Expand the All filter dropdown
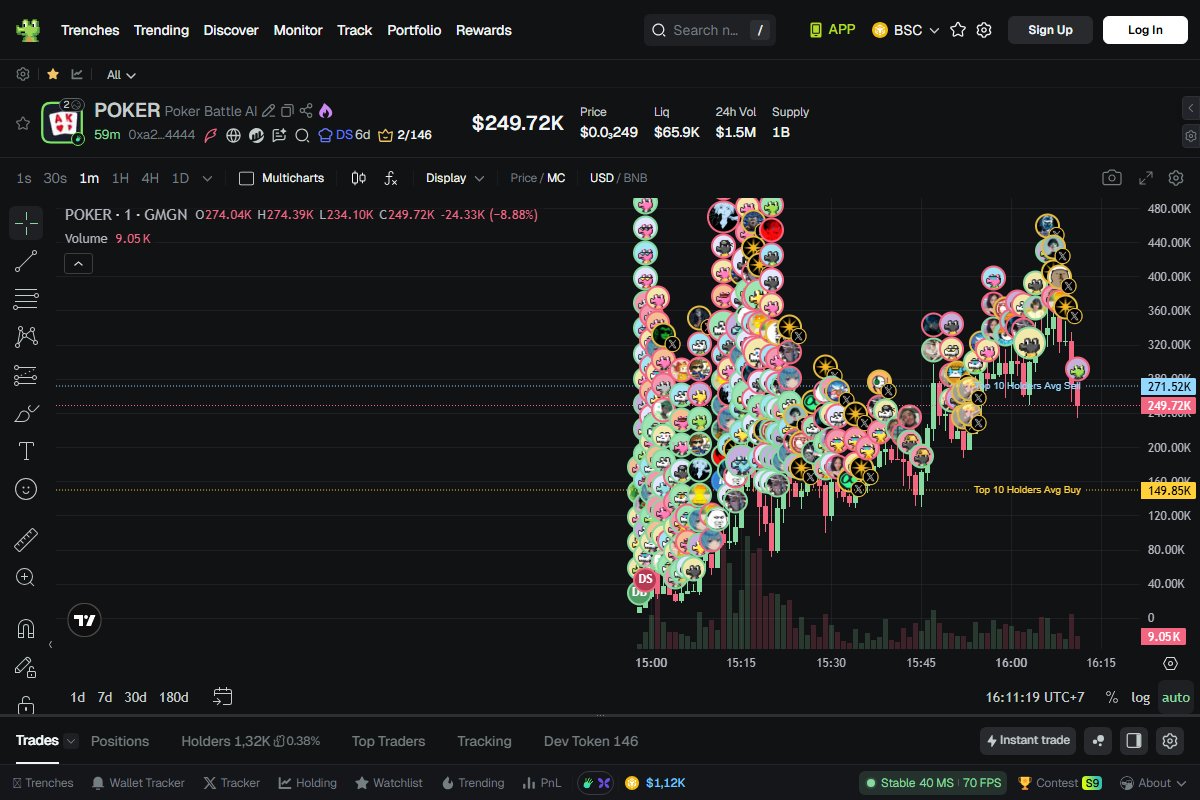The width and height of the screenshot is (1200, 800). point(121,75)
